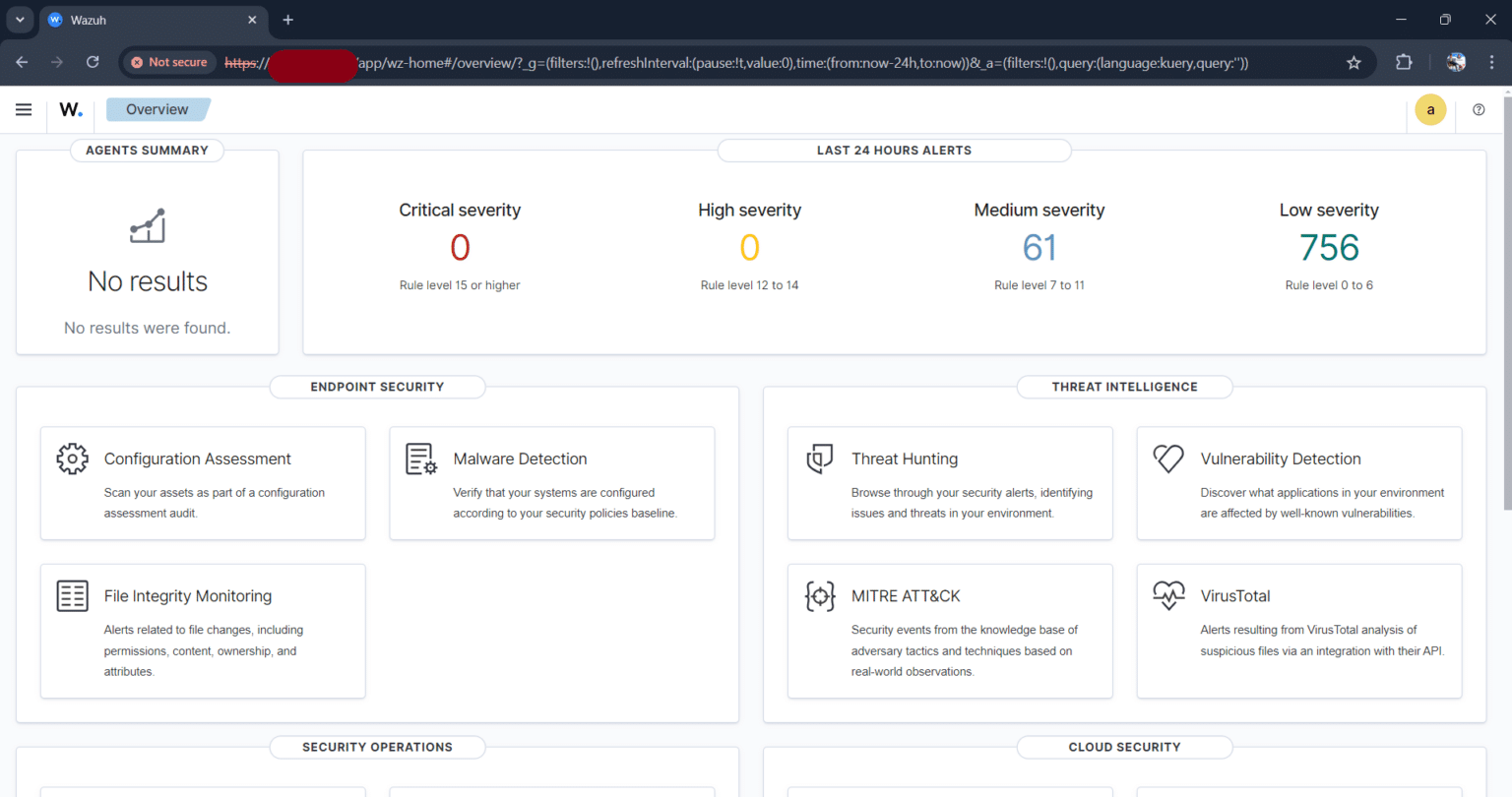Bookmark this page with the star icon
This screenshot has width=1512, height=797.
click(1354, 62)
